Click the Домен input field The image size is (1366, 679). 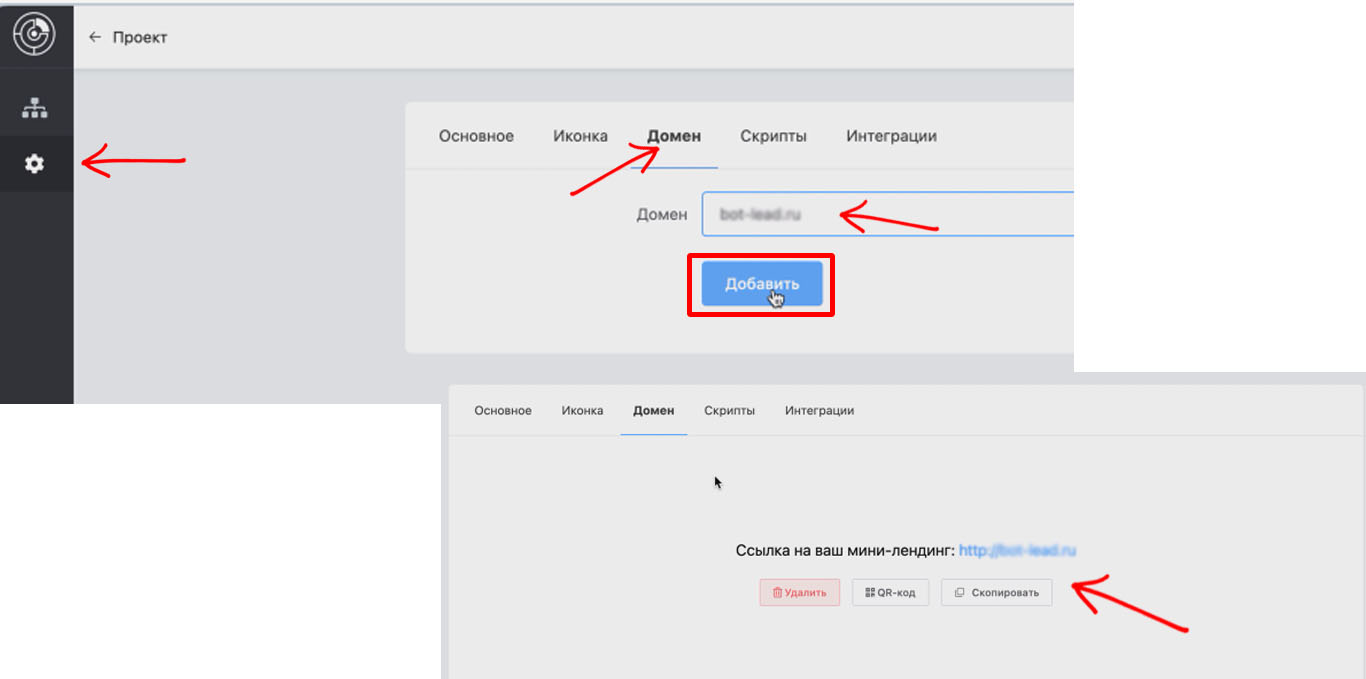click(888, 214)
